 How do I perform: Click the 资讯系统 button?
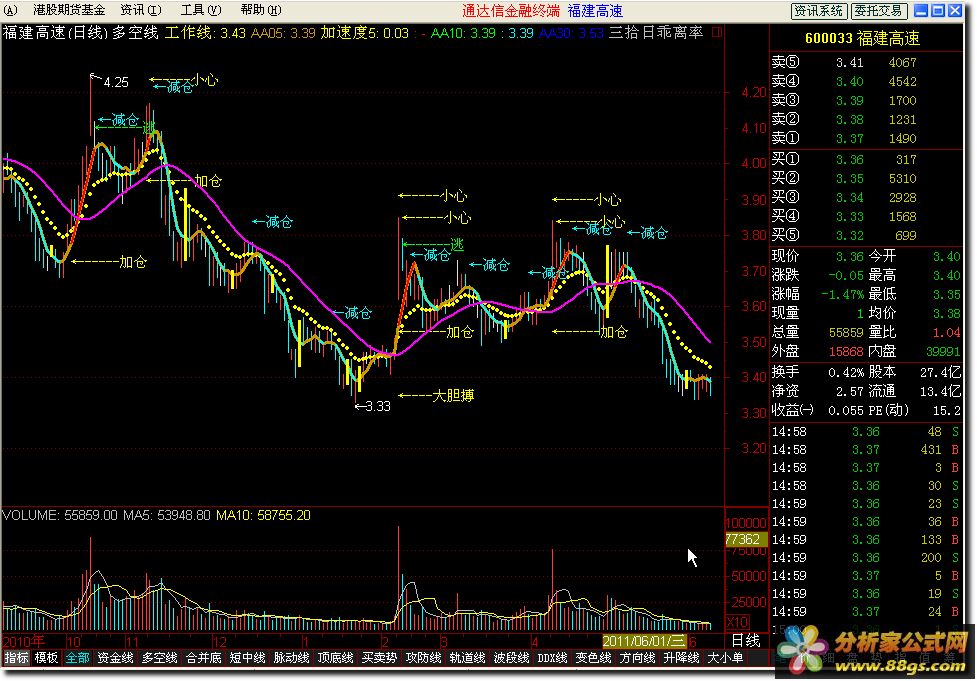point(818,11)
